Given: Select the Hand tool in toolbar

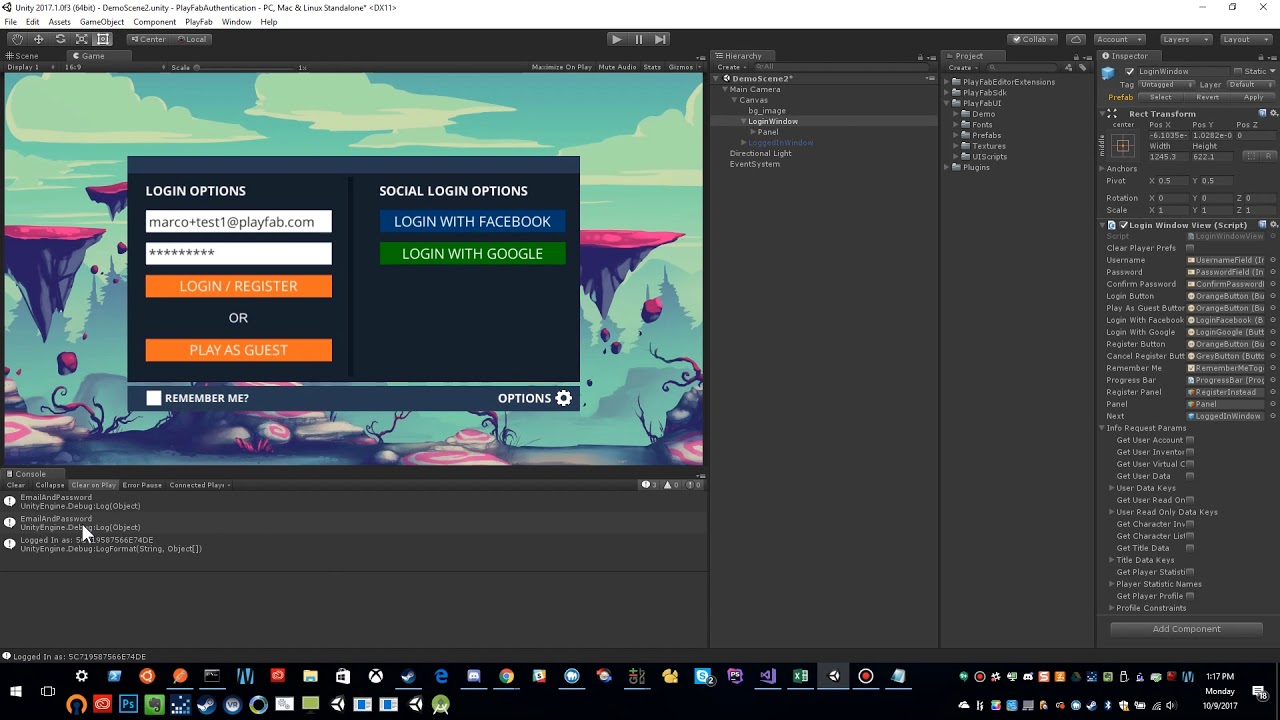Looking at the screenshot, I should [17, 39].
